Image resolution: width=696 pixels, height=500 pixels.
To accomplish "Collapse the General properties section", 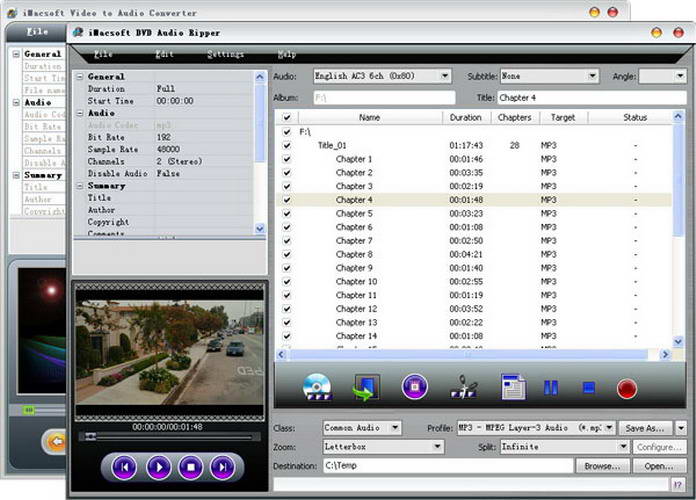I will [79, 77].
